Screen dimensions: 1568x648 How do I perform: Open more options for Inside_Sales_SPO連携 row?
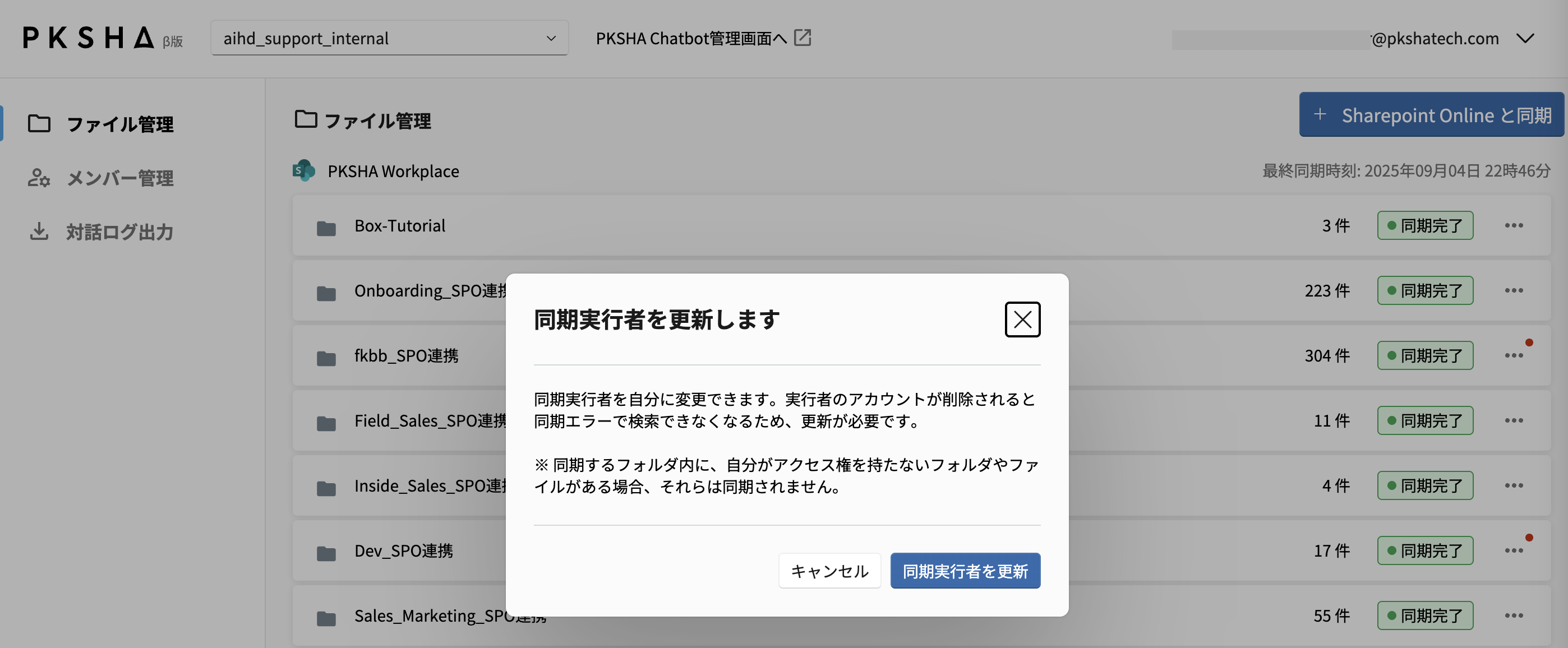click(x=1513, y=485)
